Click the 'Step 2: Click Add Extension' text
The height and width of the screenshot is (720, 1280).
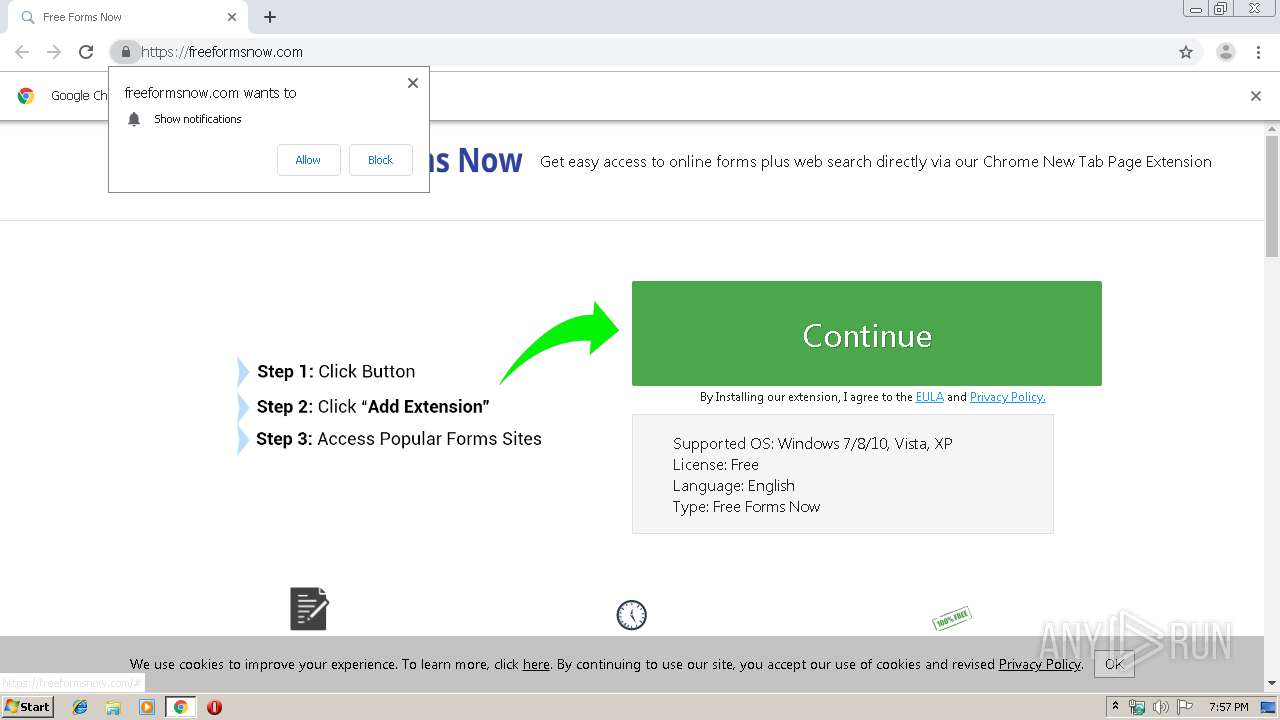click(x=373, y=406)
